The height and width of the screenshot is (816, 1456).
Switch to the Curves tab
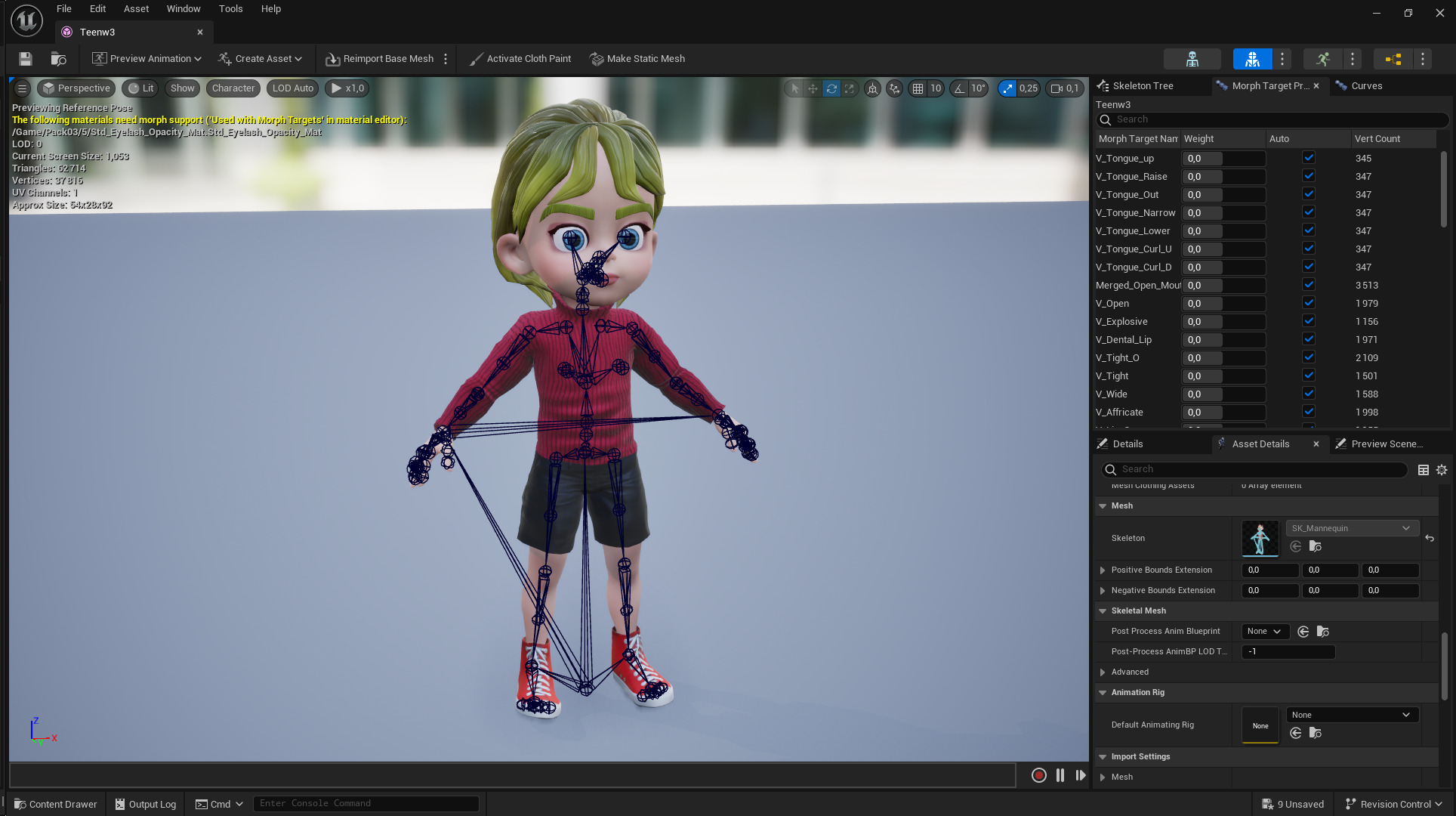click(x=1366, y=86)
